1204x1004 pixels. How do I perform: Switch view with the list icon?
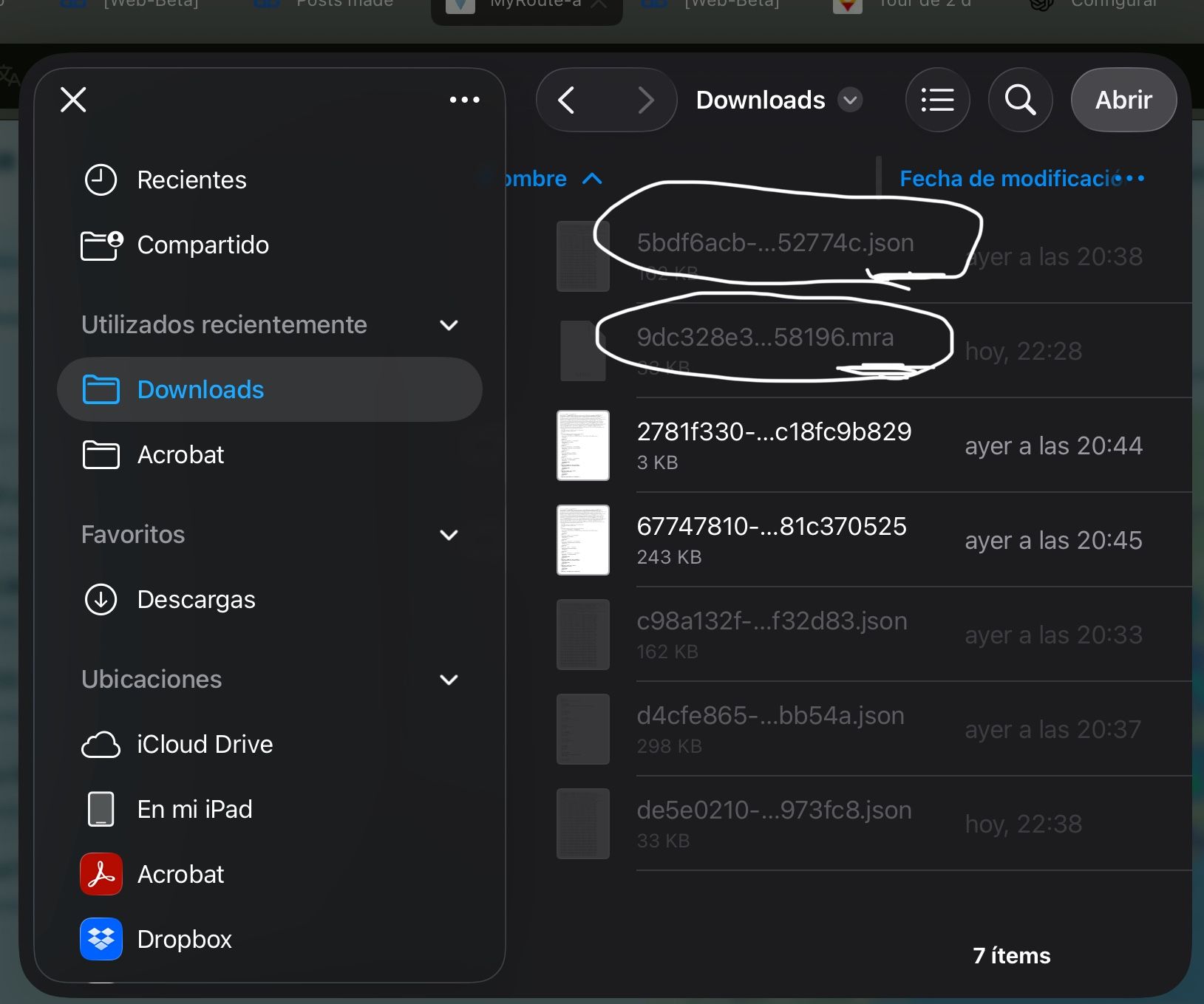[x=938, y=100]
